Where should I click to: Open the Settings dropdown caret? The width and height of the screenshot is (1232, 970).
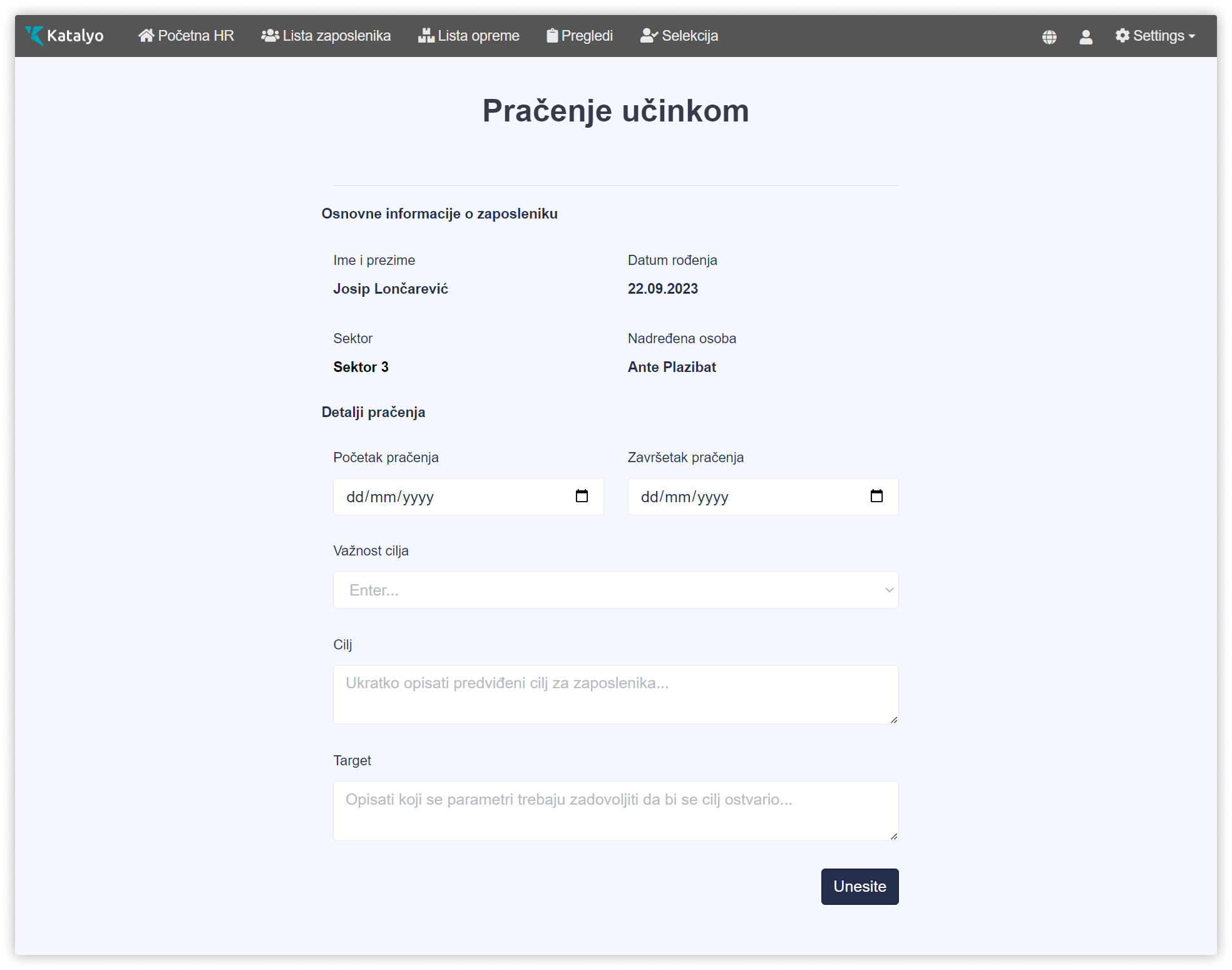point(1192,36)
